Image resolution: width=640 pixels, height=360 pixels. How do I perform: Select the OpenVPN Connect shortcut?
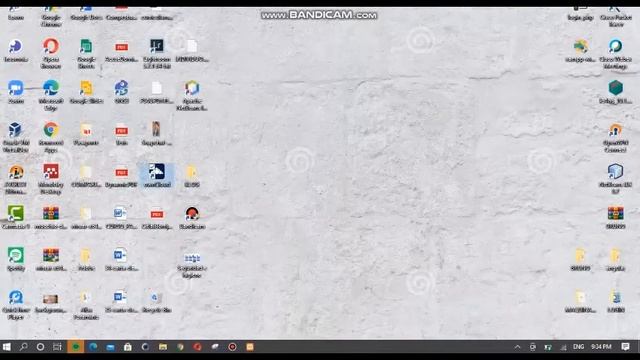point(616,138)
